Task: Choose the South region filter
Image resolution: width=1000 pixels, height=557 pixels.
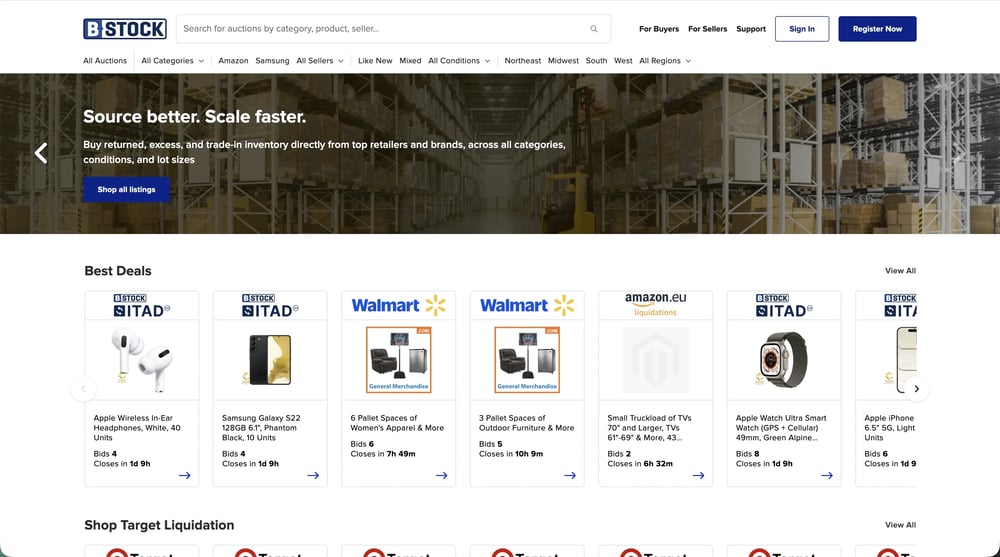Action: click(x=596, y=61)
